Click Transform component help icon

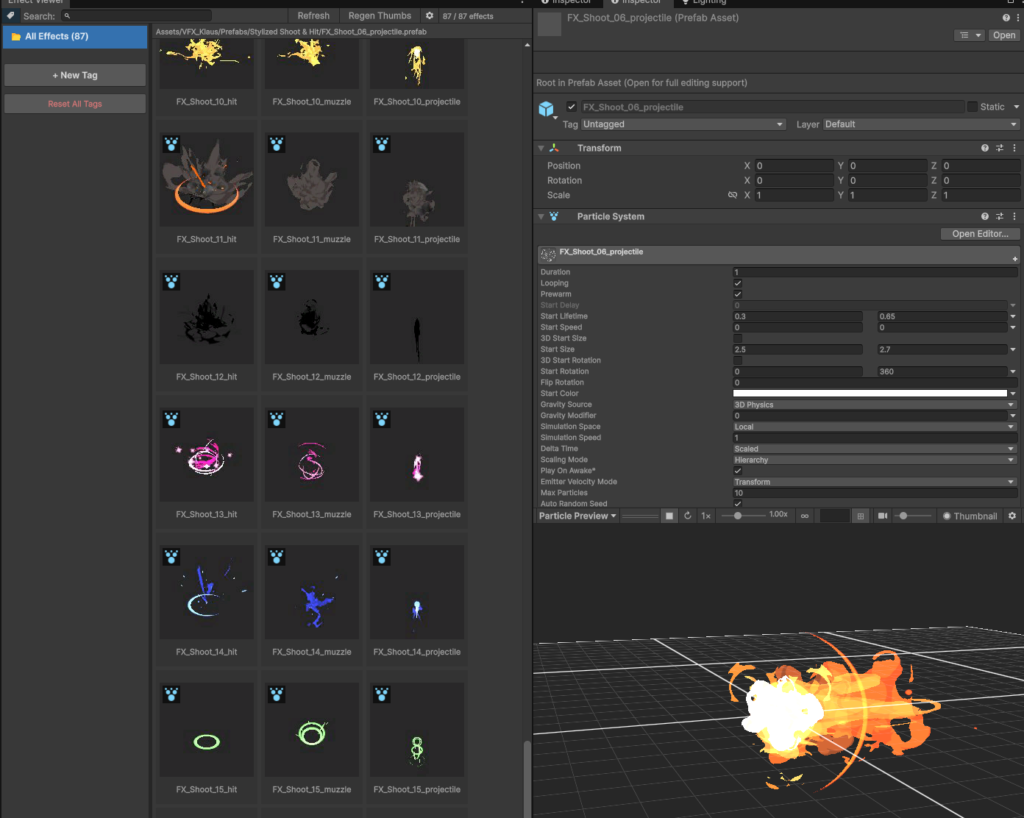[985, 148]
